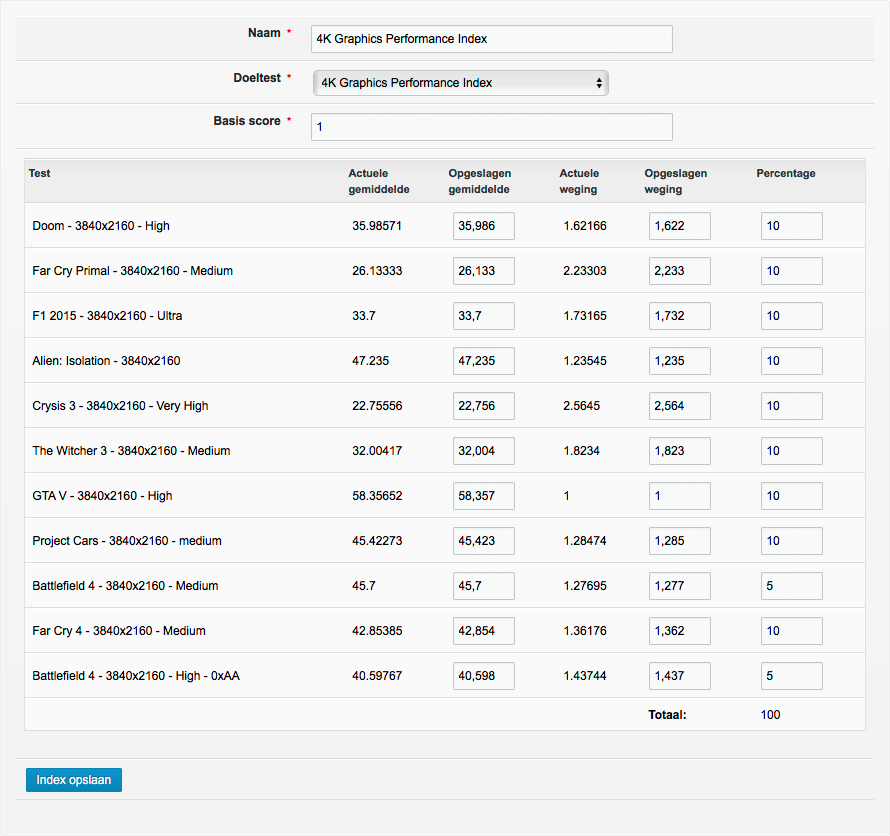
Task: Edit Battlefield 4 Medium percentage field
Action: tap(791, 586)
